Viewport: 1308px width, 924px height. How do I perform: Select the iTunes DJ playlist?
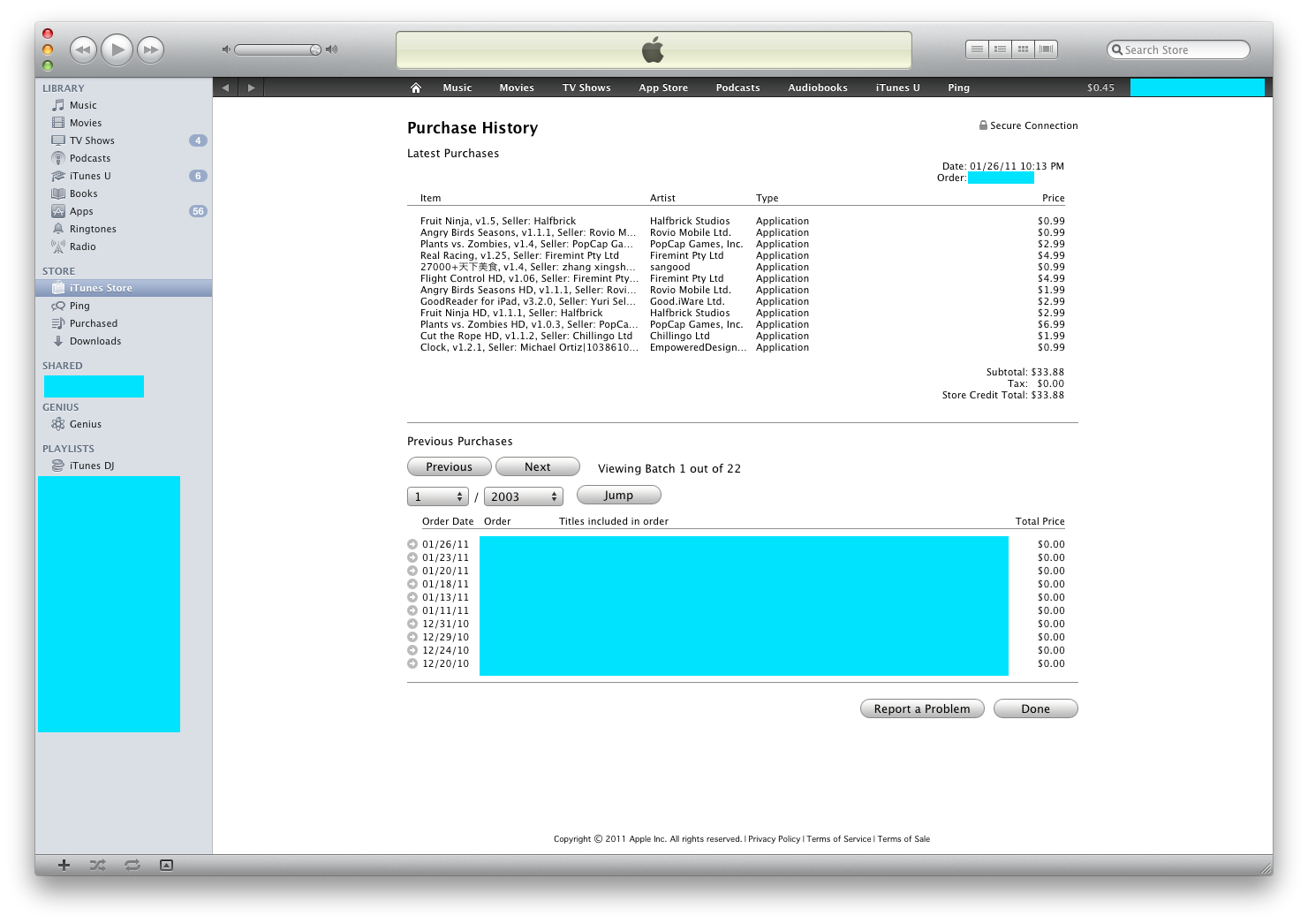tap(91, 466)
